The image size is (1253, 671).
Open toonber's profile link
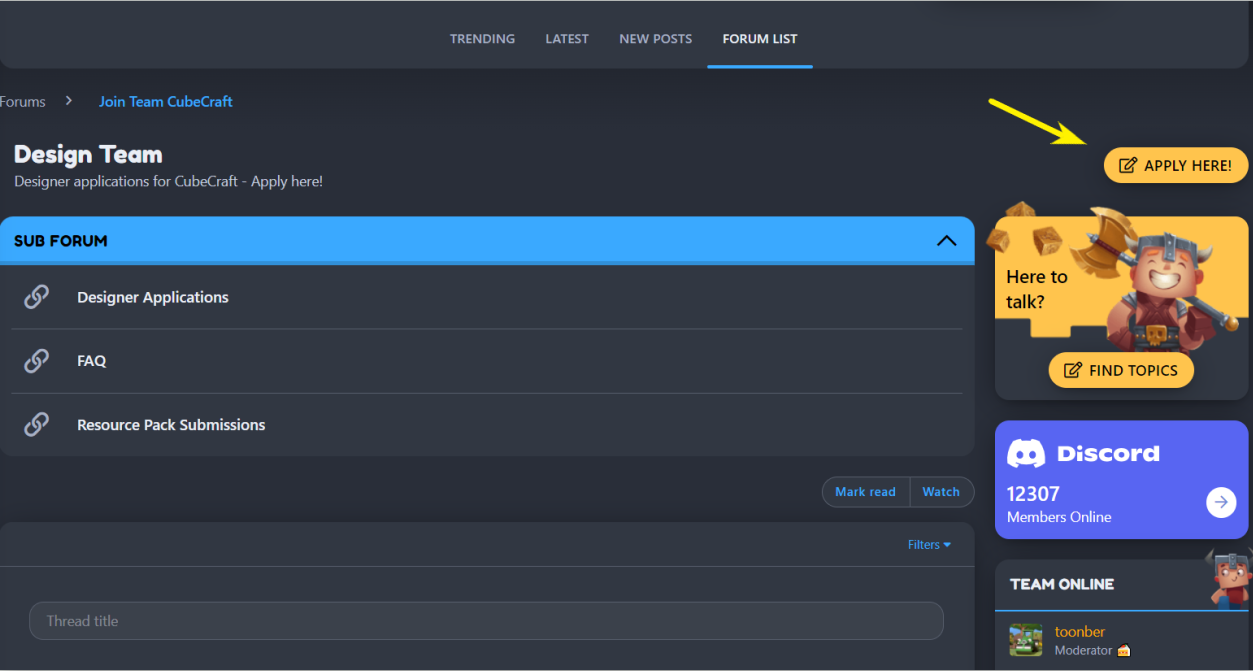pos(1080,632)
